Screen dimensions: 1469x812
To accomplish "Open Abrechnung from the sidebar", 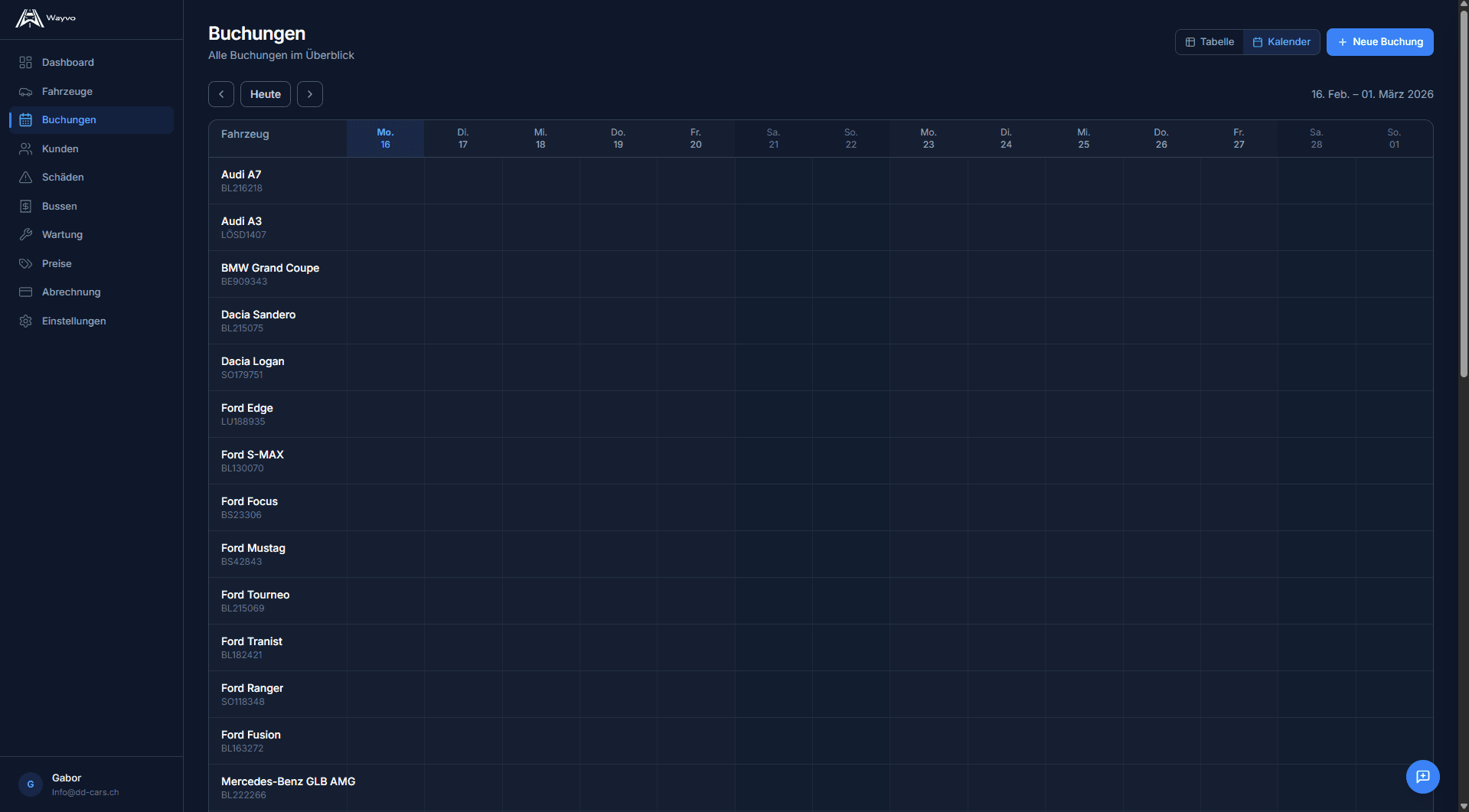I will 71,292.
